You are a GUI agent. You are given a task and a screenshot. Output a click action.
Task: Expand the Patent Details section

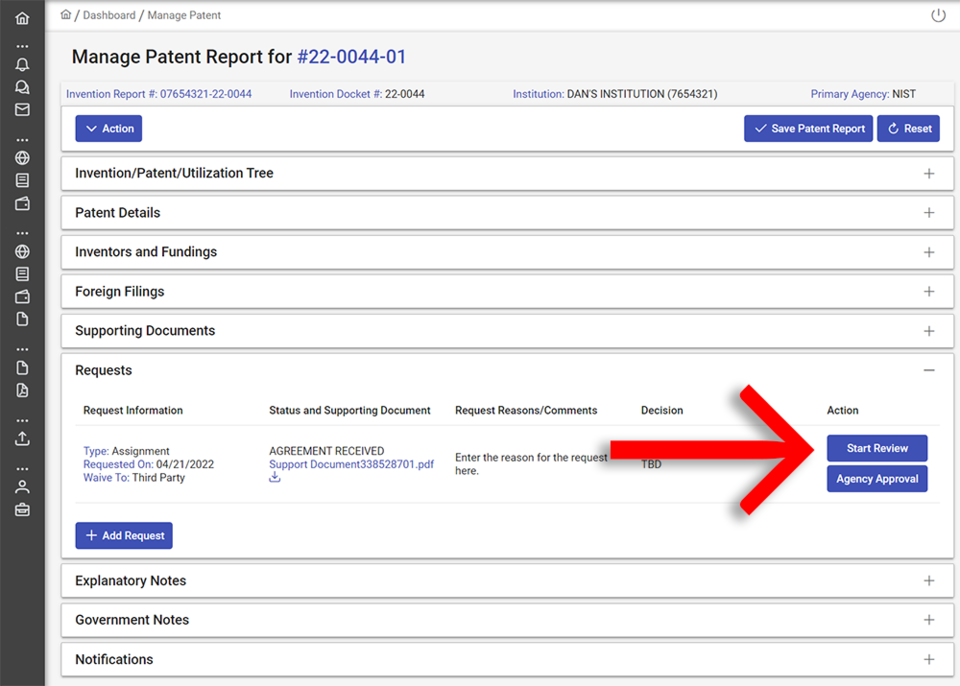tap(928, 212)
